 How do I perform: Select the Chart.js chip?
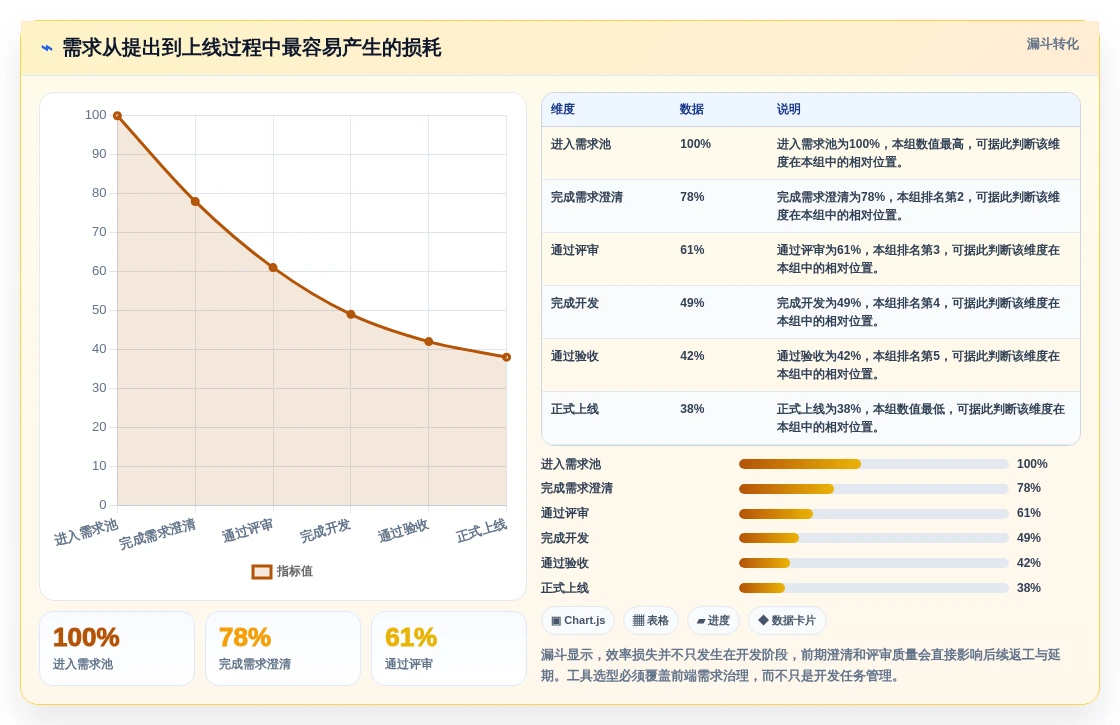(x=578, y=620)
